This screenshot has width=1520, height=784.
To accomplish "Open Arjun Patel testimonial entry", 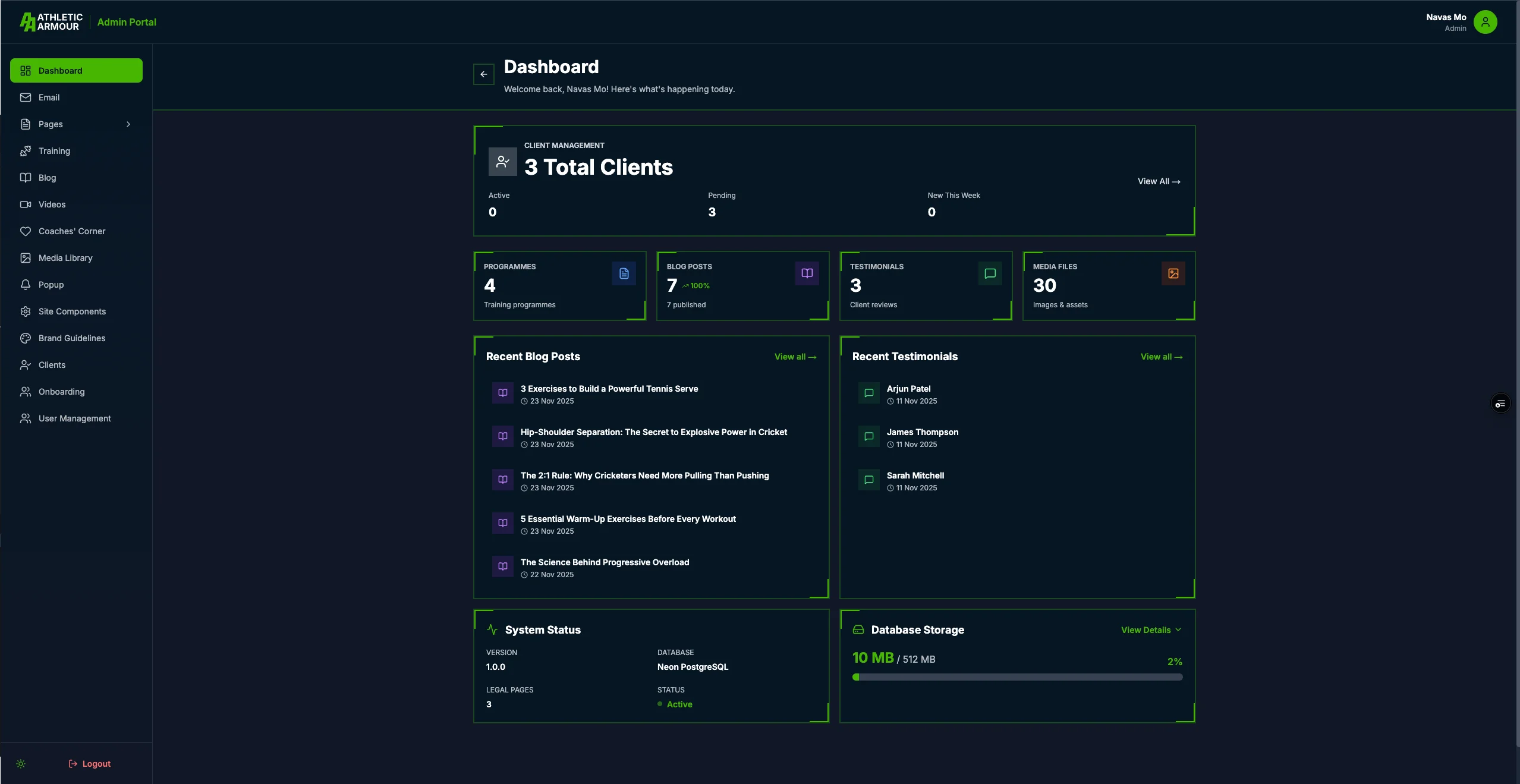I will [908, 389].
